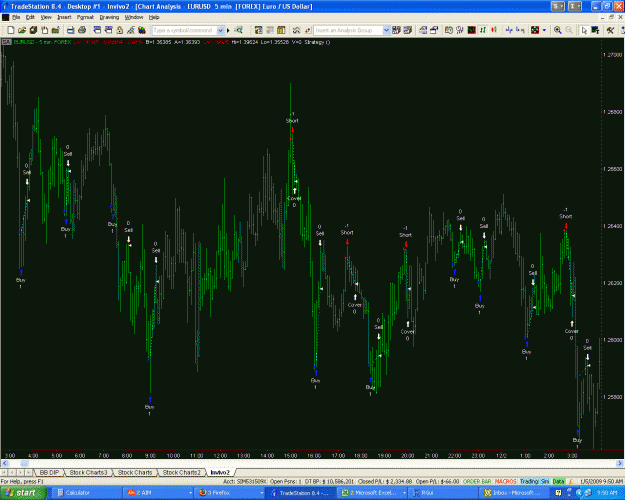Click the Type a symbol/command input box
Screen dimensions: 625x500
point(185,30)
